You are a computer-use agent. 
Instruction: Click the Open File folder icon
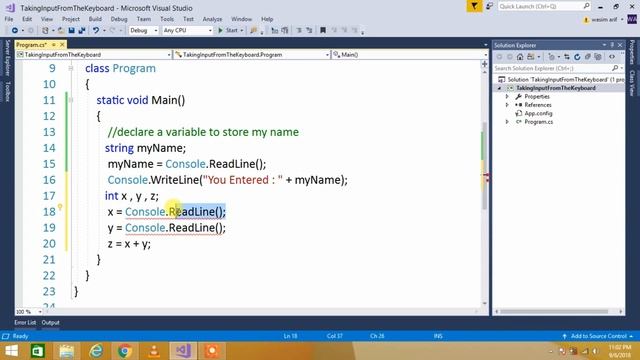[x=61, y=31]
